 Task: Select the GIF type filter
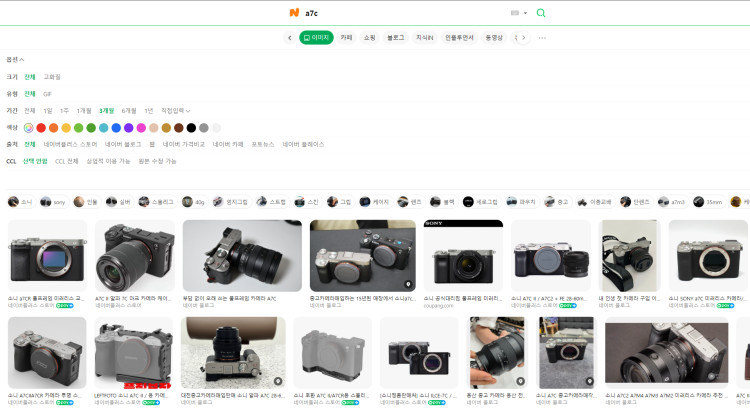[47, 93]
